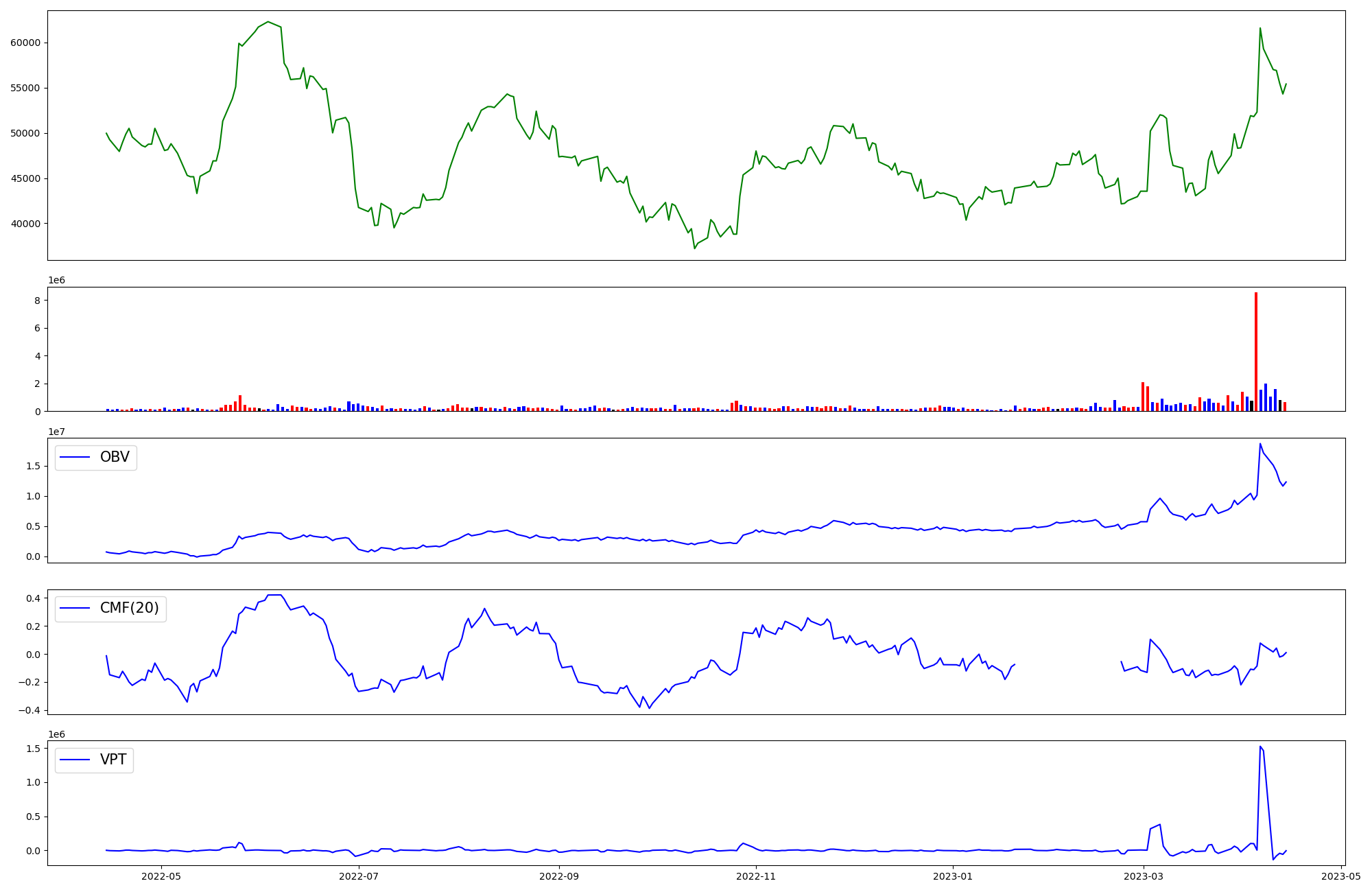
Task: Click the CMF(20) legend label
Action: 129,609
